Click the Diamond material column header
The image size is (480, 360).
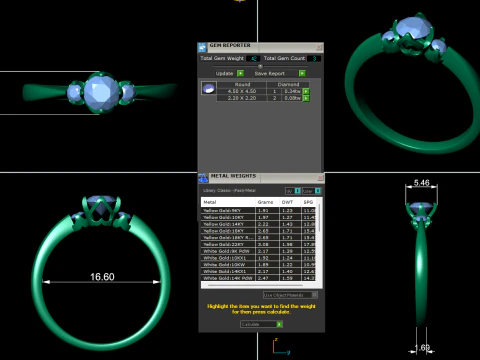pos(288,85)
